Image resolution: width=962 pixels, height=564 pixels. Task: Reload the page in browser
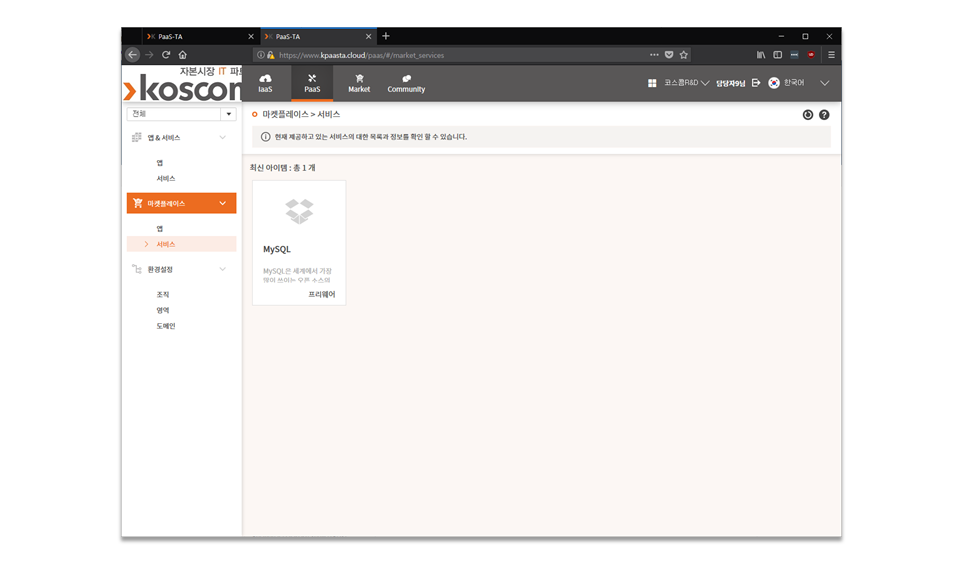coord(166,55)
